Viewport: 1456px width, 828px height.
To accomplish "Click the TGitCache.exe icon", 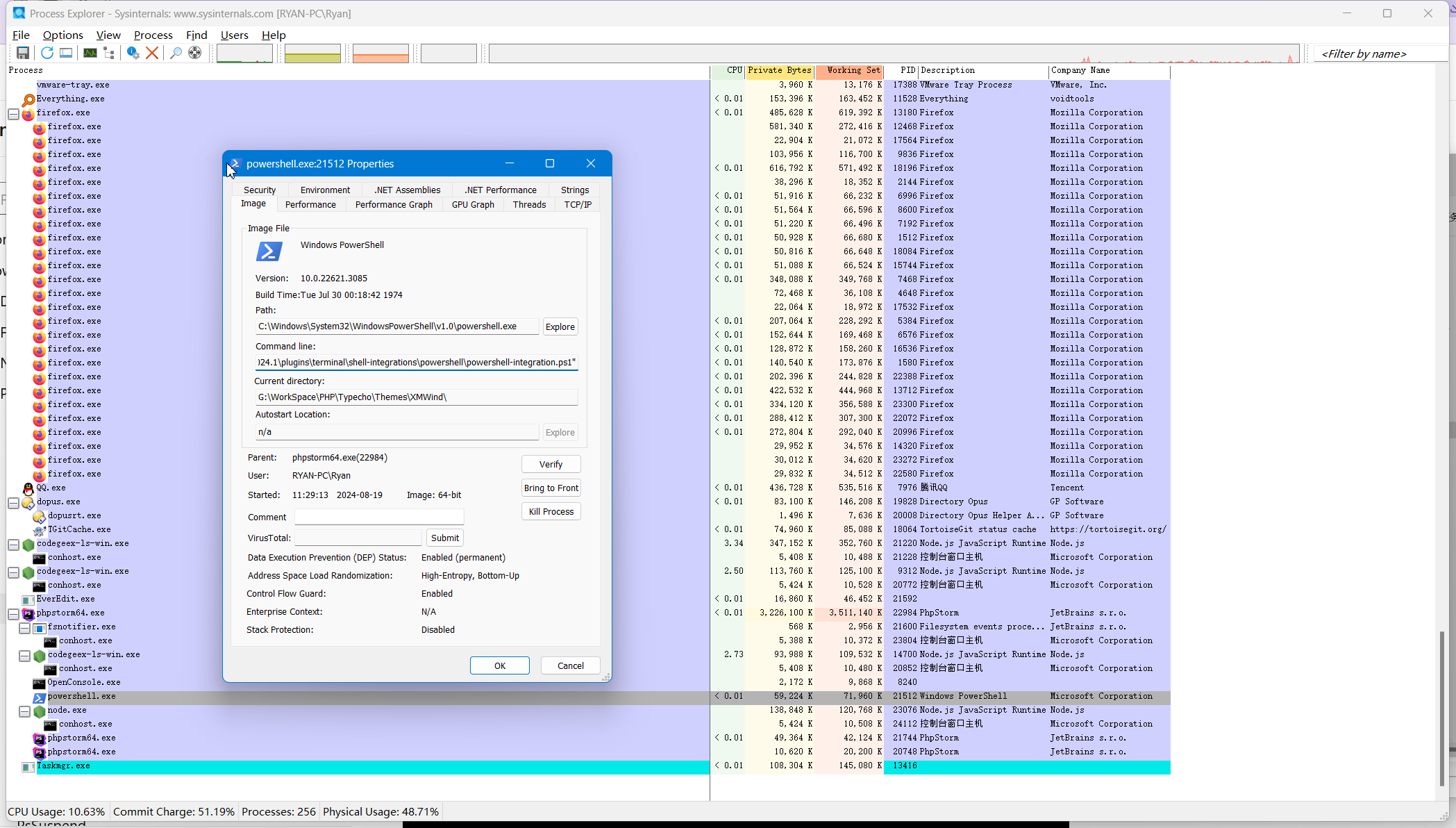I will coord(40,530).
